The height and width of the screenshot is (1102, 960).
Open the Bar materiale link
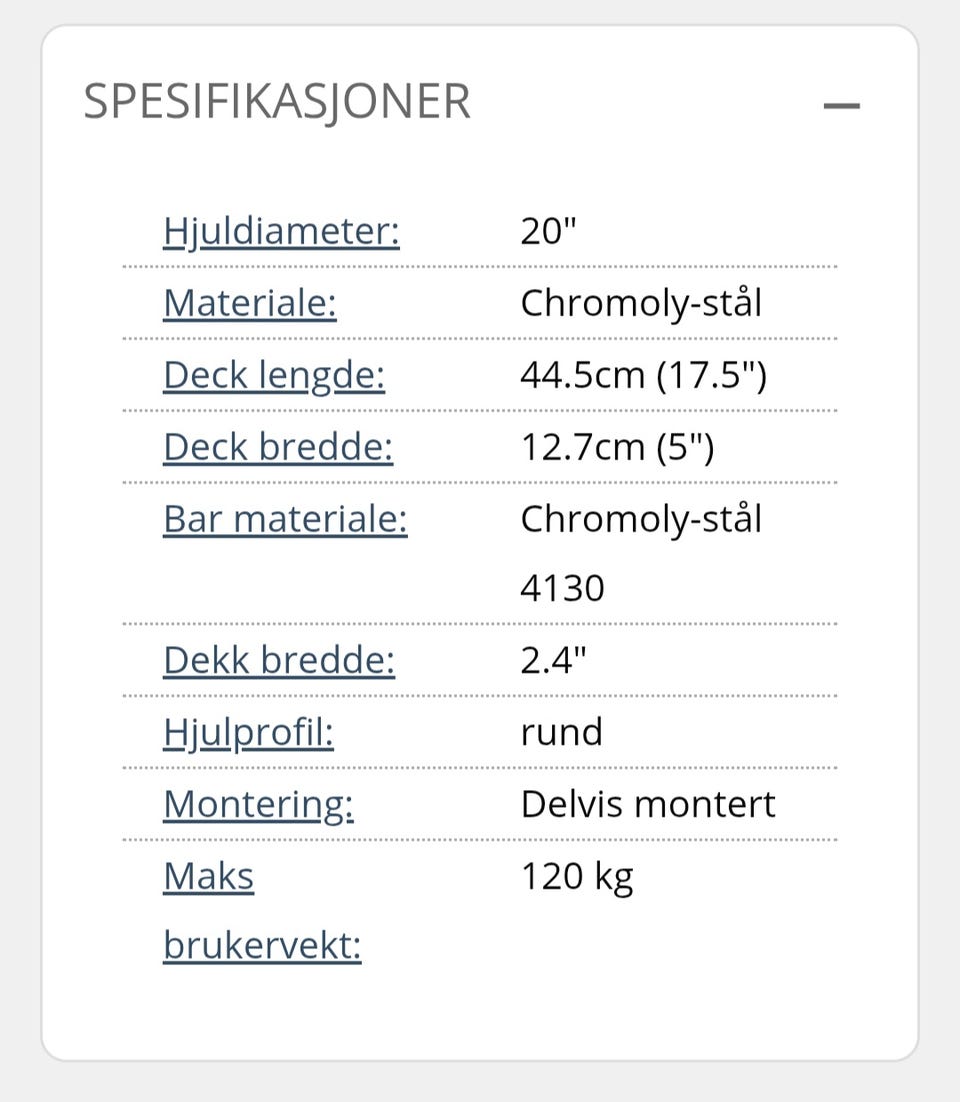click(285, 519)
